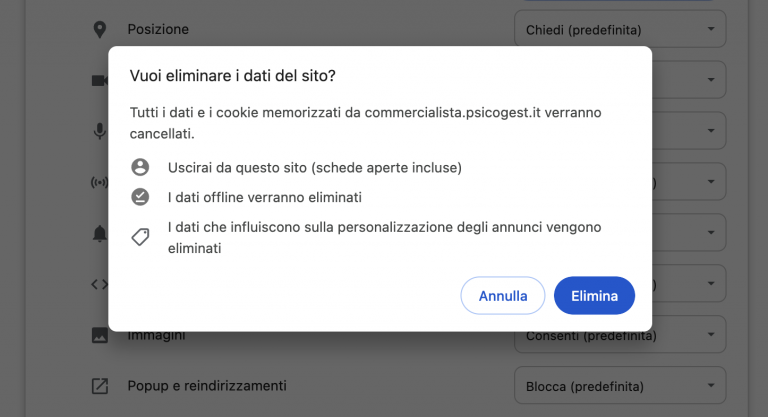Expand the Popup 'Blocca (predefinita)' dropdown
Image resolution: width=768 pixels, height=417 pixels.
coord(619,386)
